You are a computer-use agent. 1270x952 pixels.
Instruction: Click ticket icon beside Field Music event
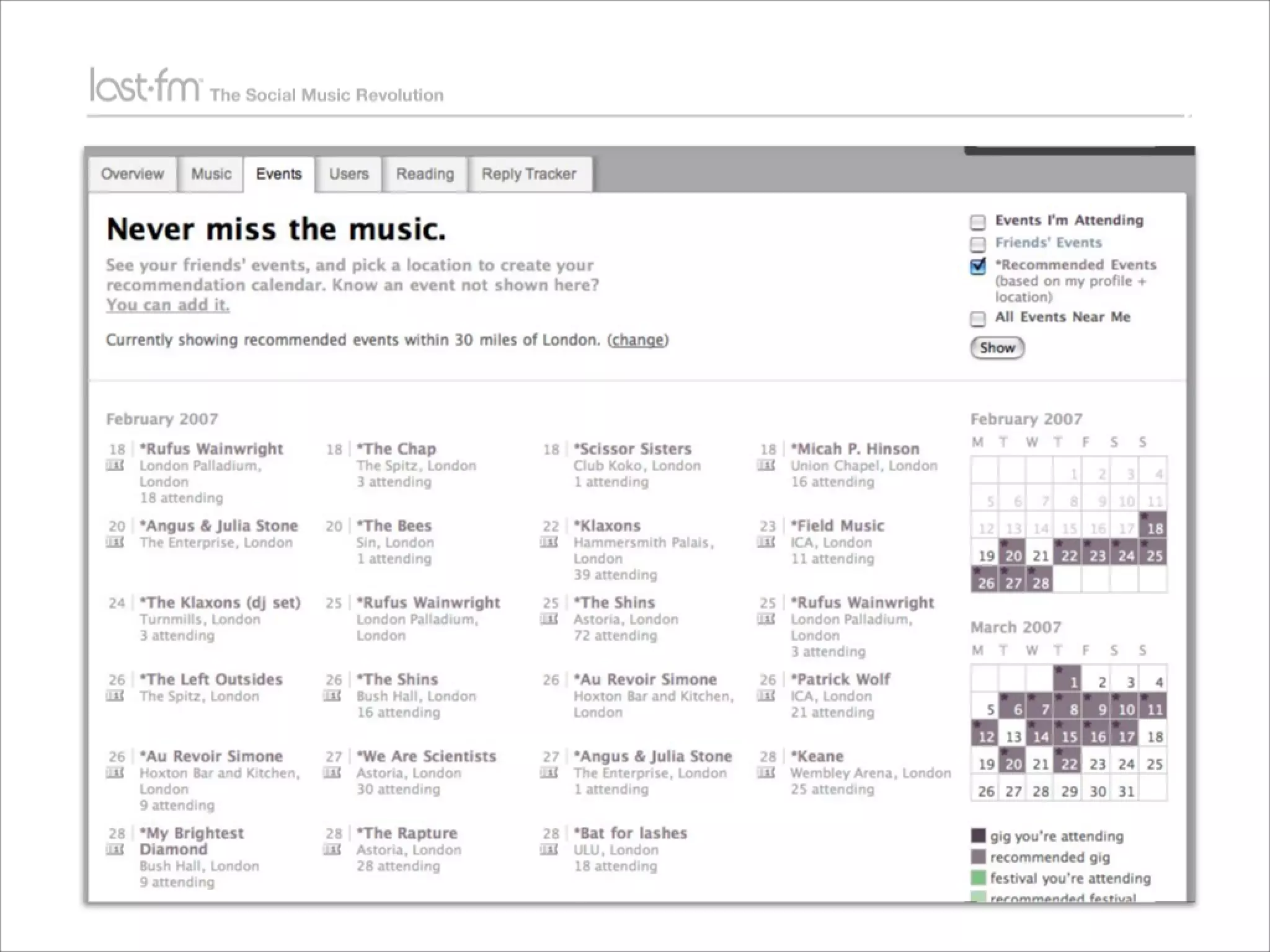(x=766, y=542)
